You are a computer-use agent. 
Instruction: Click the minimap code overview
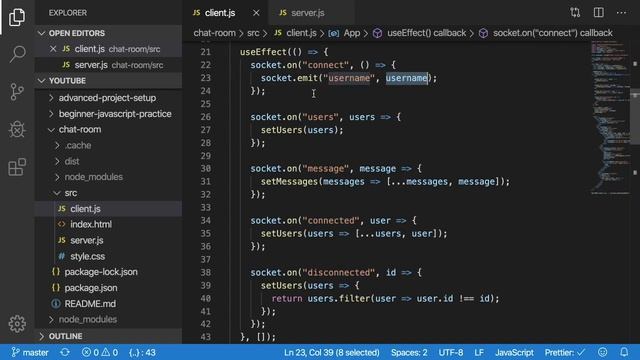pos(611,118)
